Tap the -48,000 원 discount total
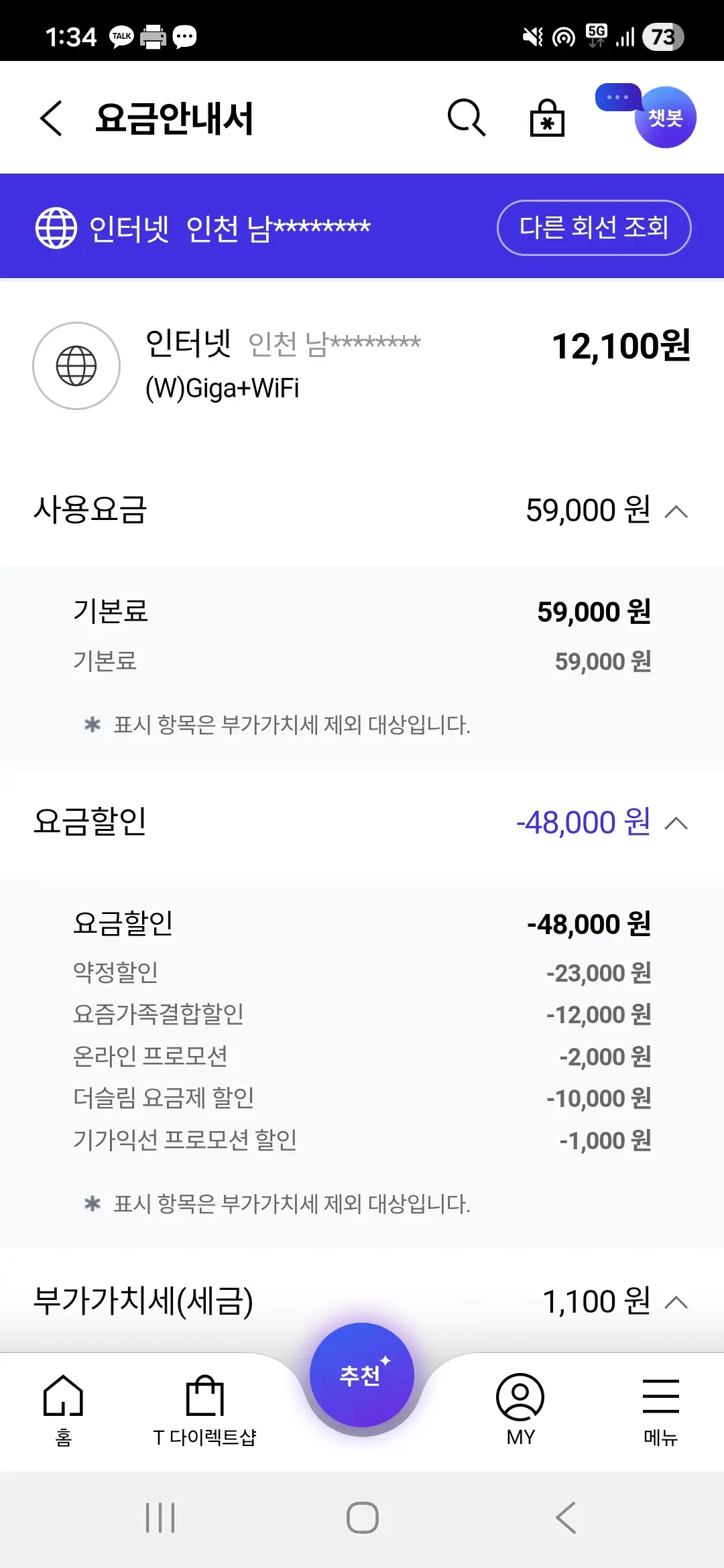This screenshot has height=1568, width=724. coord(583,823)
